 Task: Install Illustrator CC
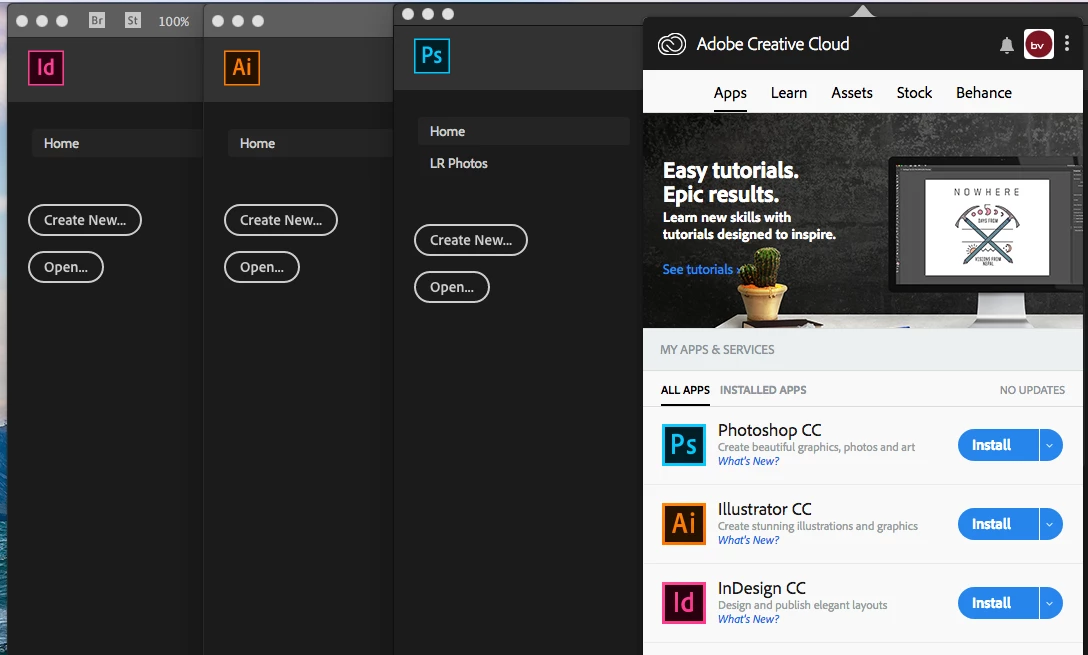tap(998, 524)
